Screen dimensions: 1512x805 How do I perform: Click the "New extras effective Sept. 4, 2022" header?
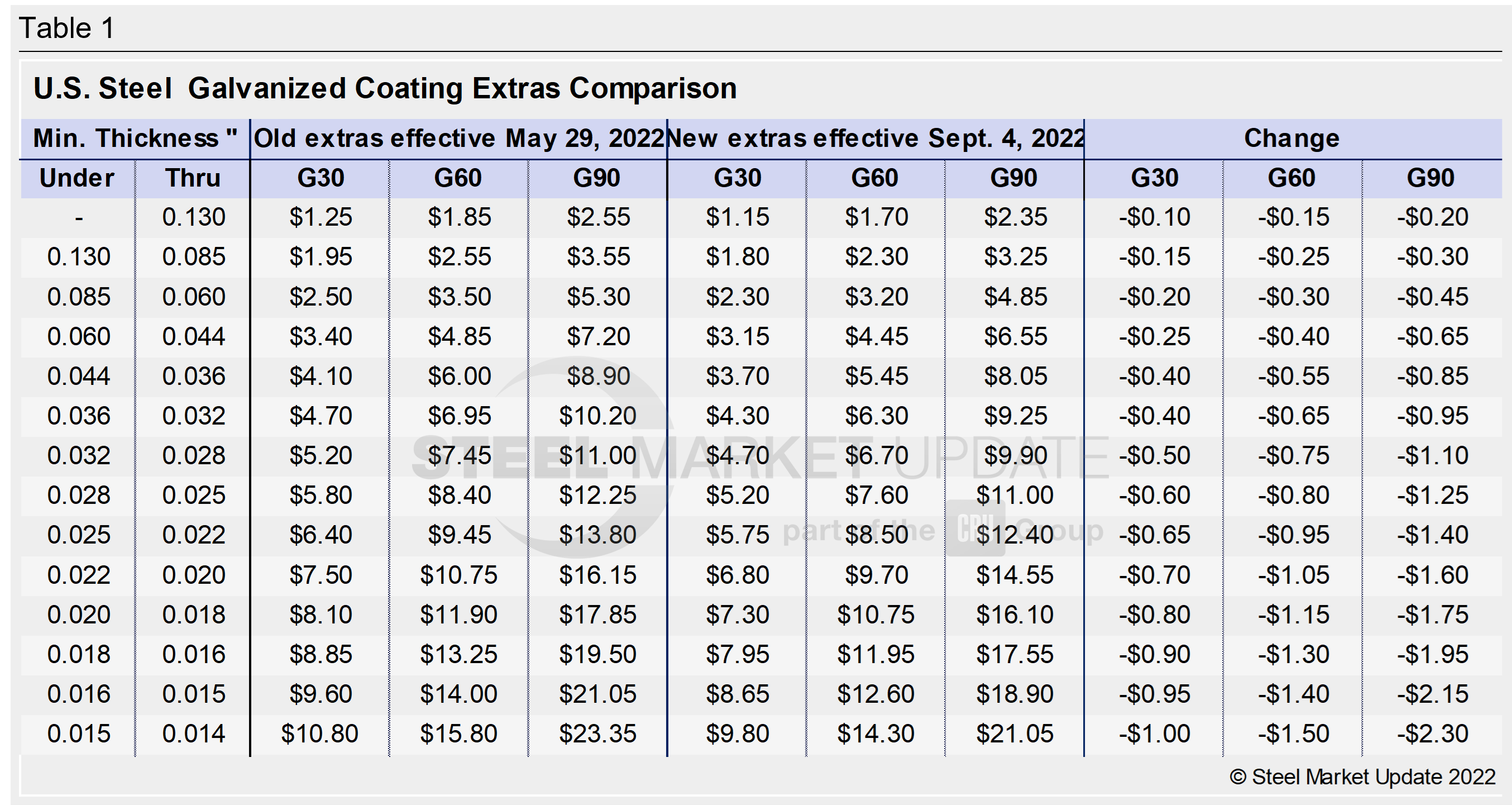coord(875,139)
